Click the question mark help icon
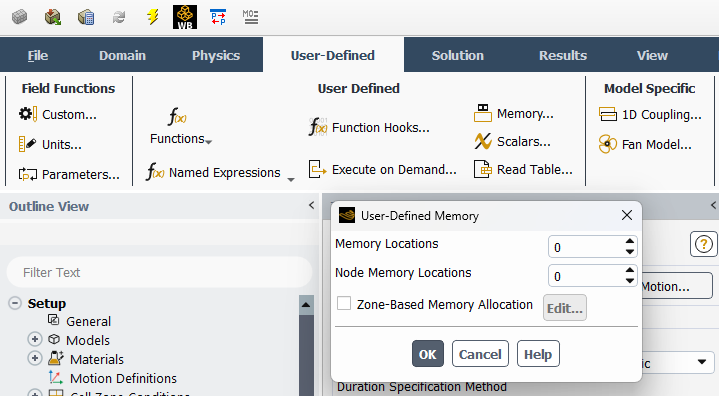The width and height of the screenshot is (719, 396). coord(704,244)
